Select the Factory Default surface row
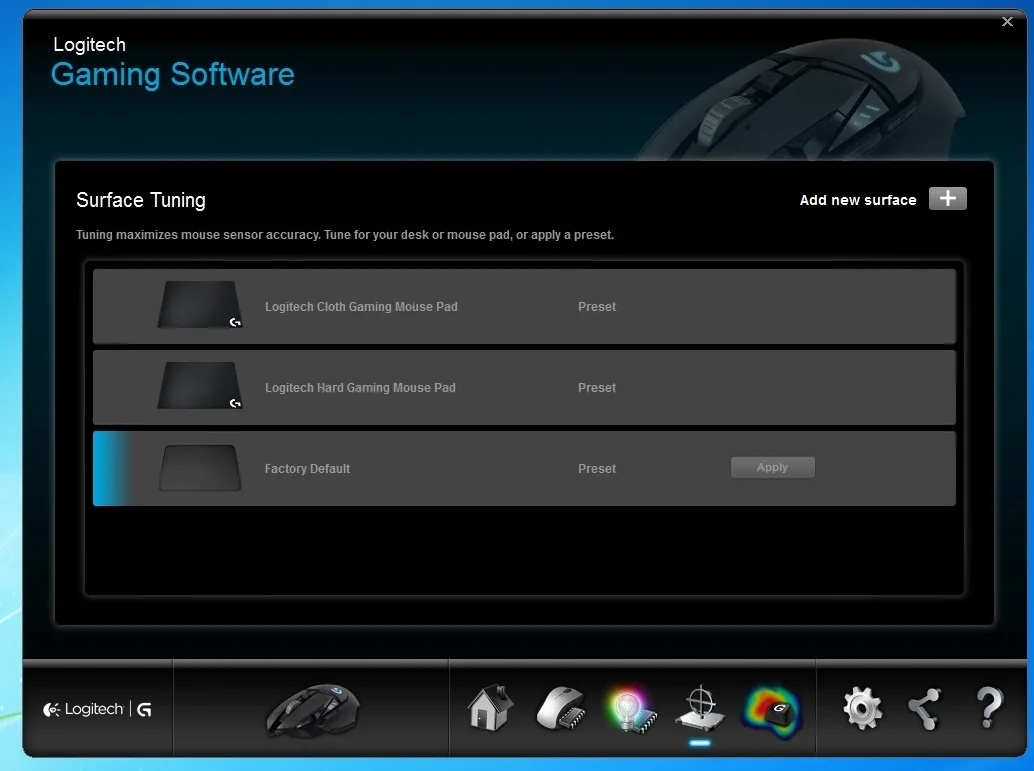 (x=524, y=468)
